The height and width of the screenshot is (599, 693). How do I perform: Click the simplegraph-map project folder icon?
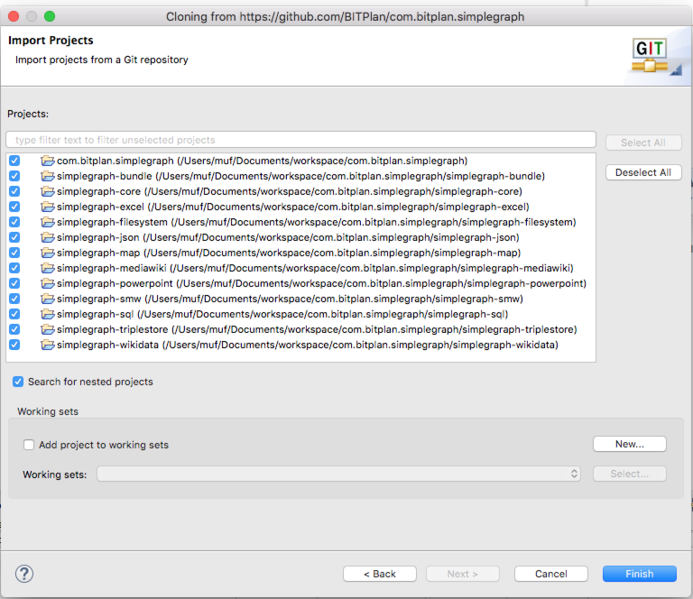click(x=47, y=253)
